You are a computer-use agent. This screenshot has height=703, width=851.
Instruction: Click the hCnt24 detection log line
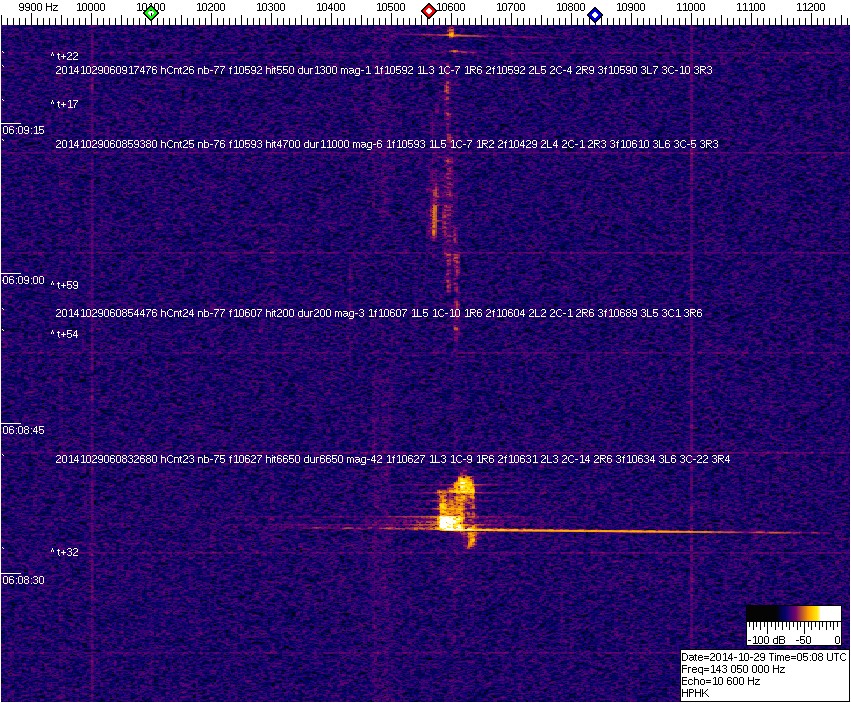tap(378, 313)
